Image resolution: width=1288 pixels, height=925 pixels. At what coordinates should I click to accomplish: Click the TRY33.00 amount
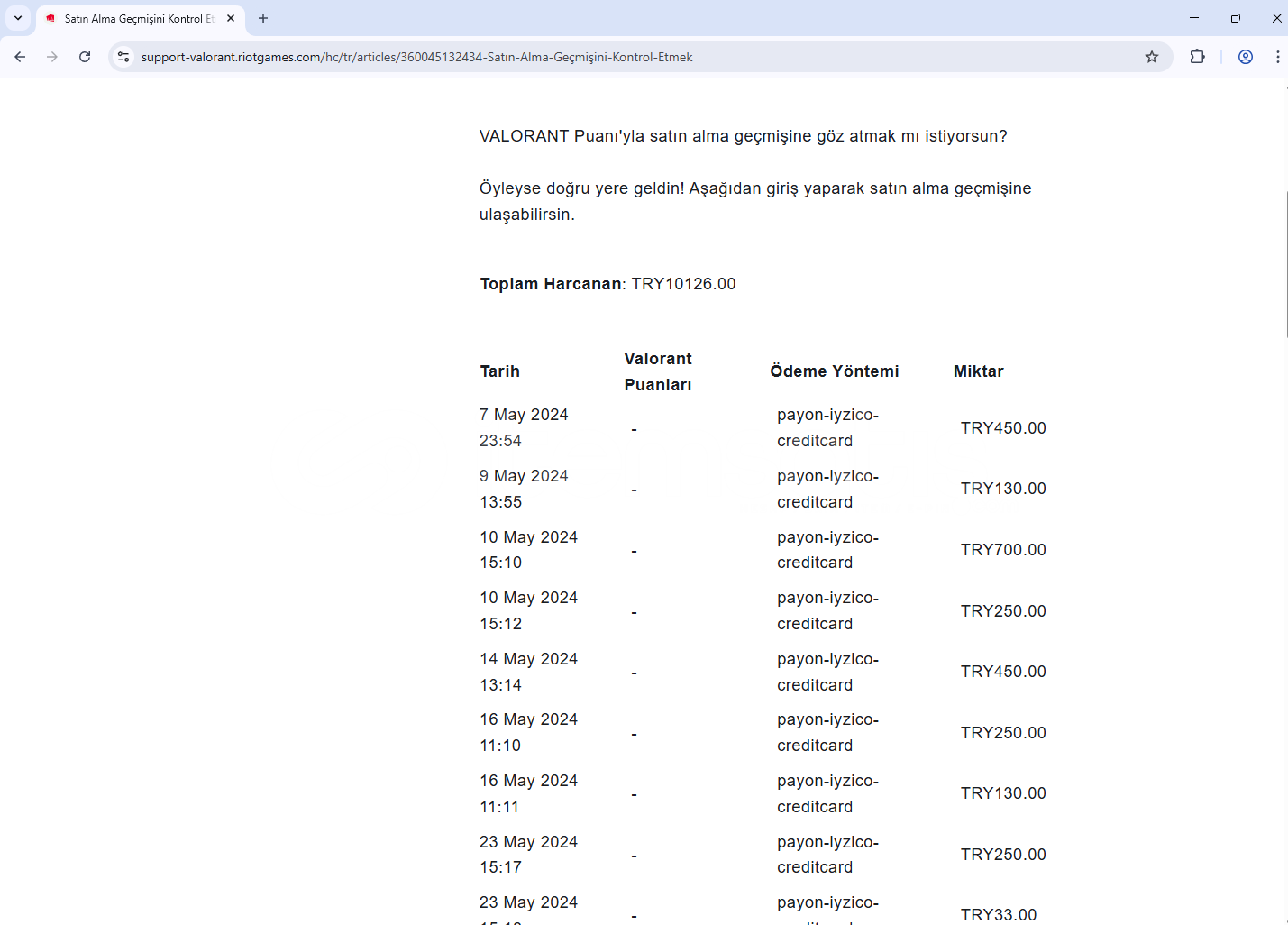click(999, 915)
